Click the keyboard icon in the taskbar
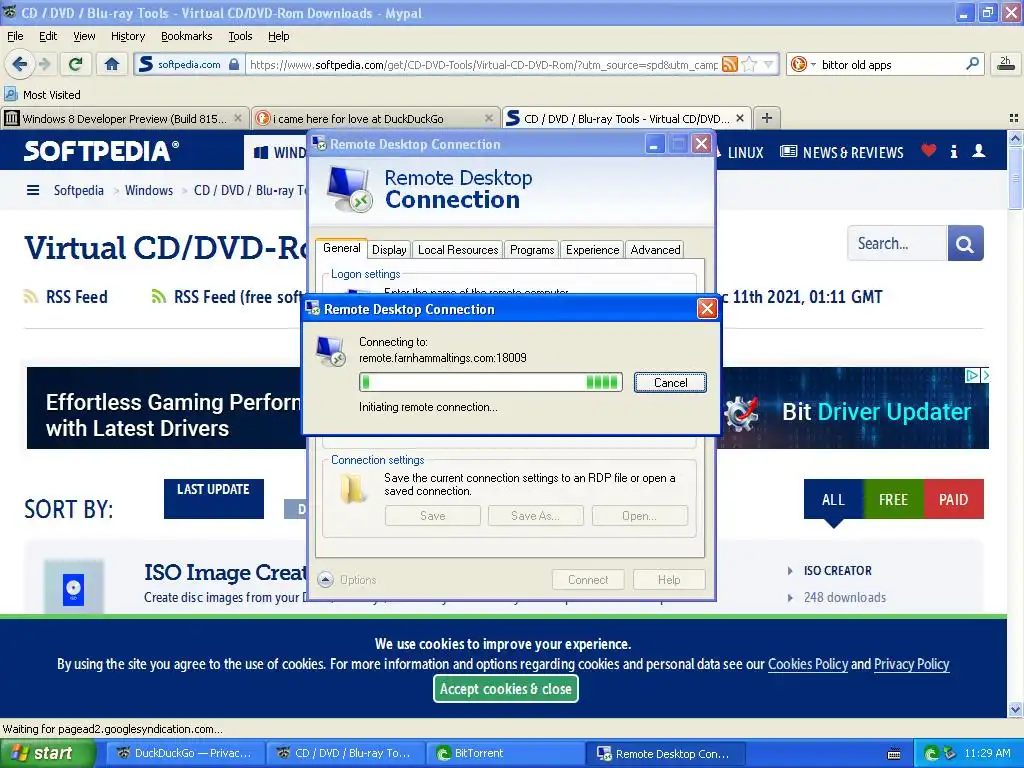 coord(894,754)
